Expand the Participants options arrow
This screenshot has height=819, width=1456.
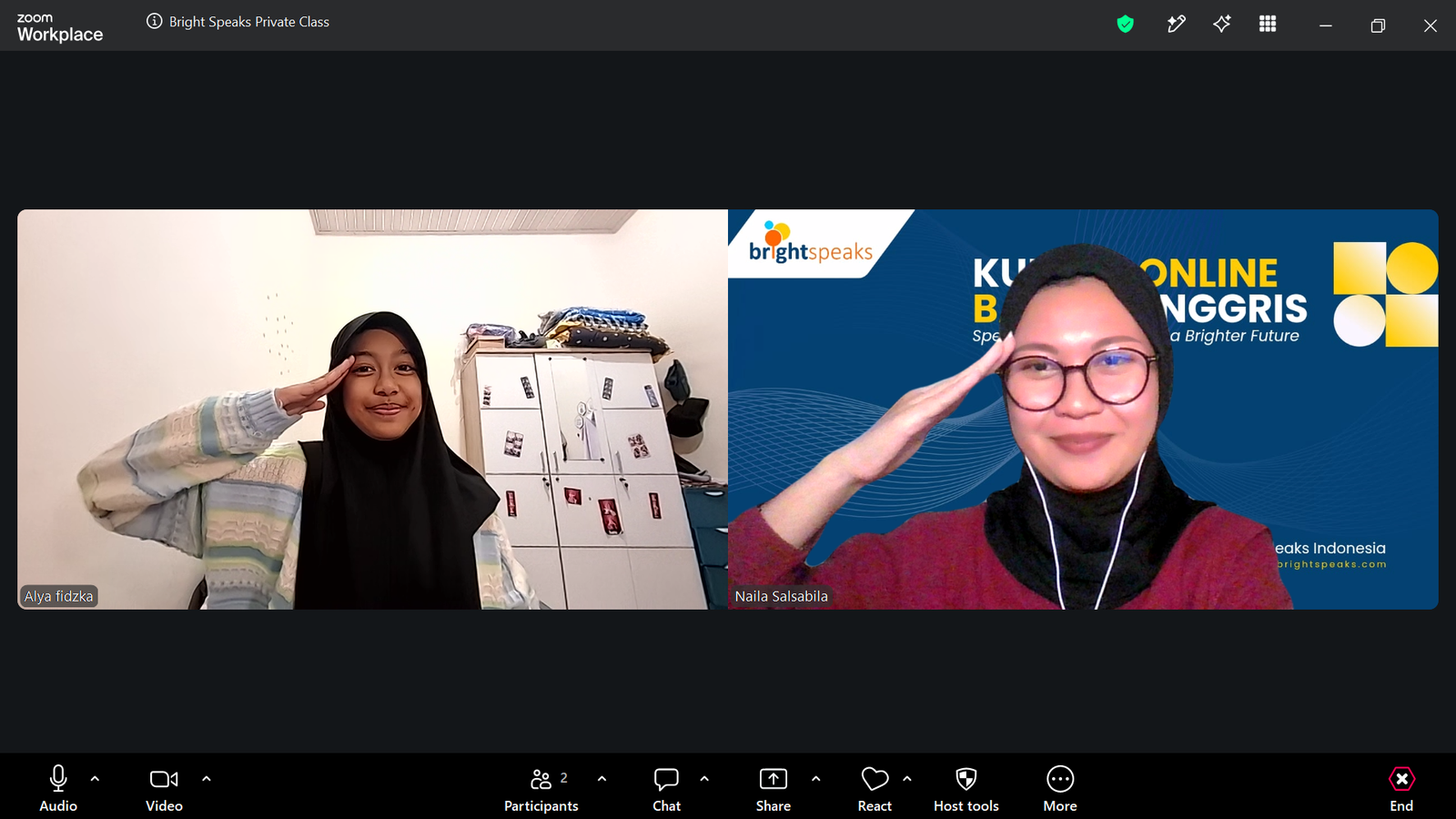(x=602, y=779)
